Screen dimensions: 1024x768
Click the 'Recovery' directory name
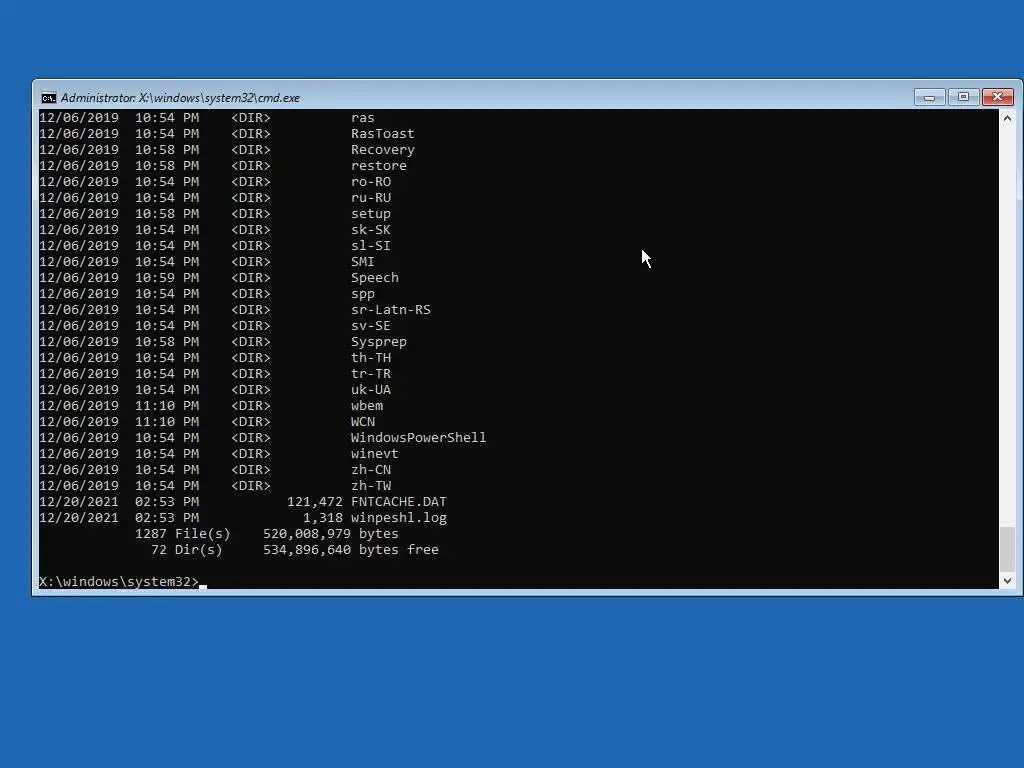(x=383, y=150)
